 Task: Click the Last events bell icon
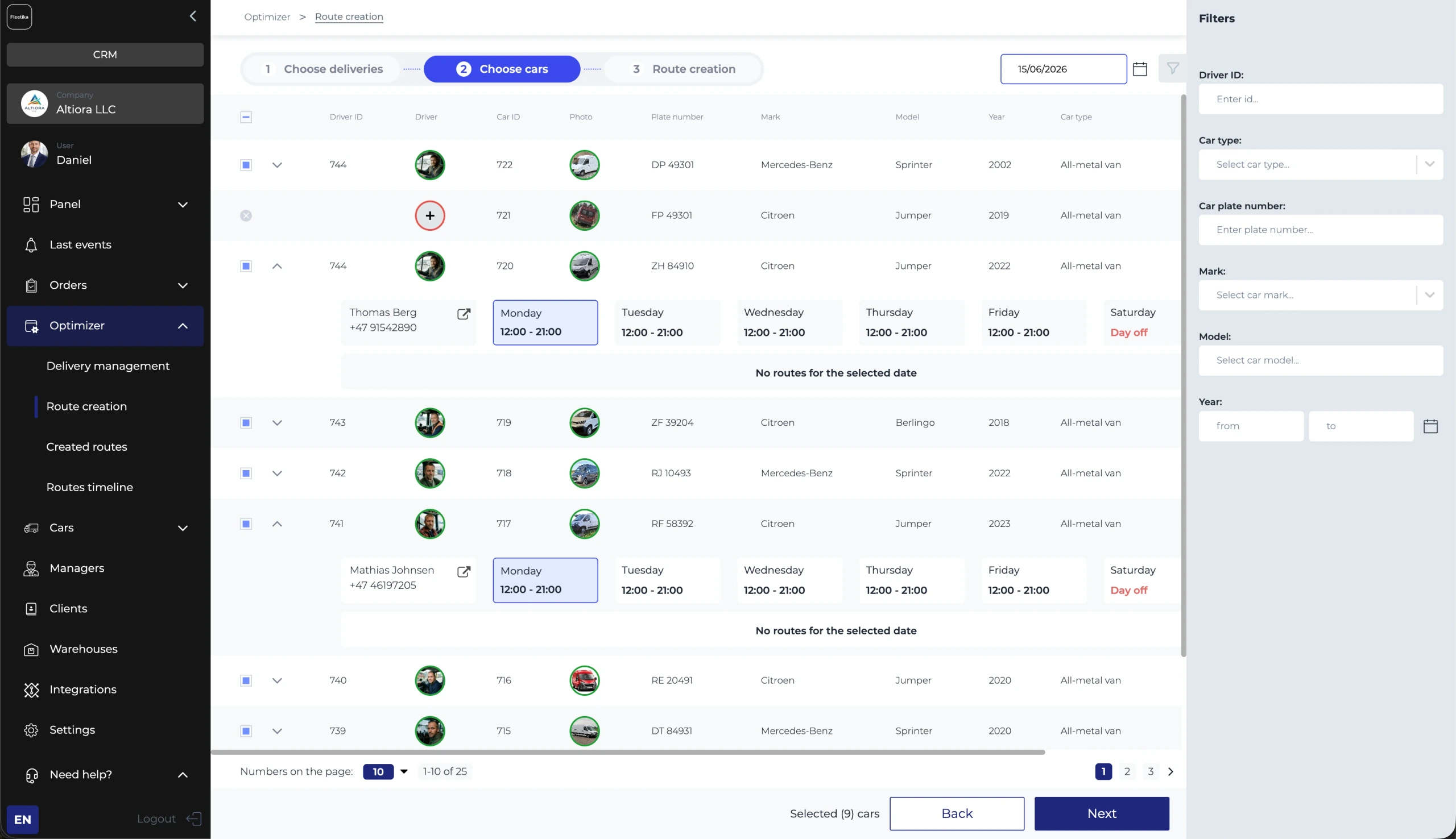(x=31, y=245)
